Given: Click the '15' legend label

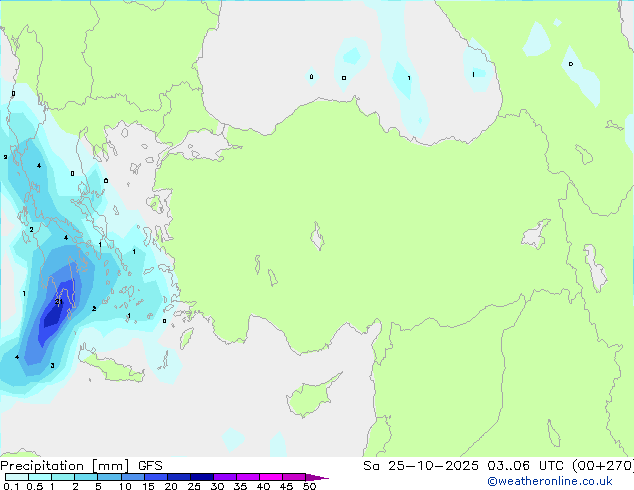Looking at the screenshot, I should click(x=148, y=486).
